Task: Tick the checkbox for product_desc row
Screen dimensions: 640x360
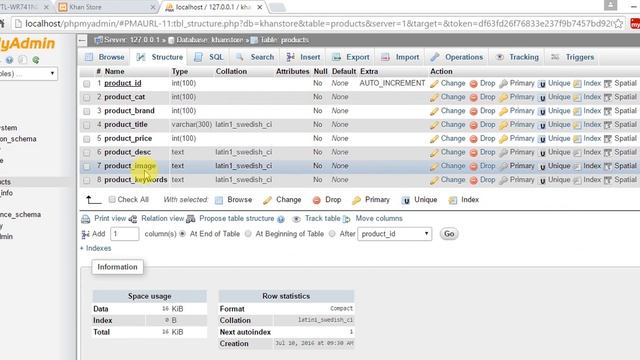Action: click(x=87, y=152)
